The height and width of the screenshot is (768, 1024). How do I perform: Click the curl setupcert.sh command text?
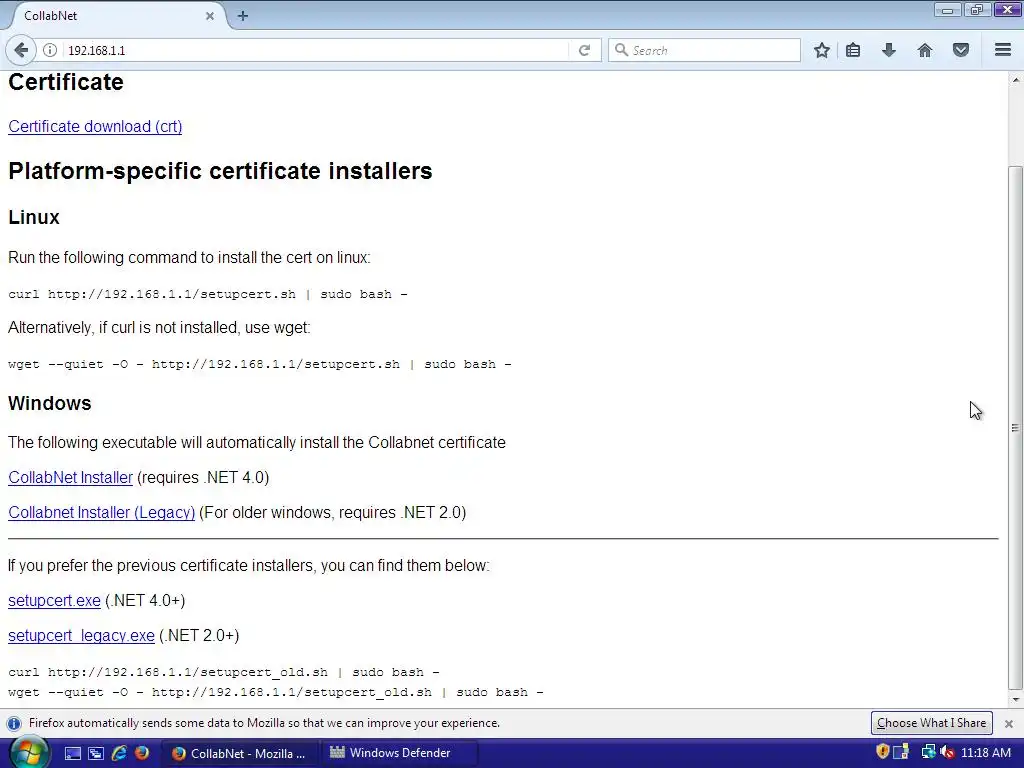208,295
